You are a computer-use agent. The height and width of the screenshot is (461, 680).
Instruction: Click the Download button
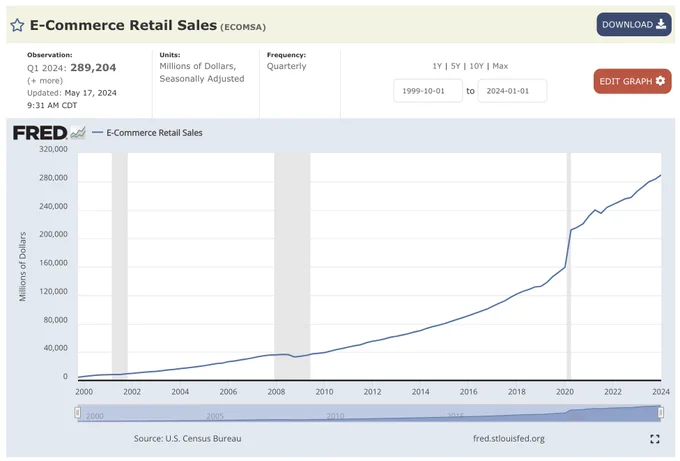click(634, 24)
